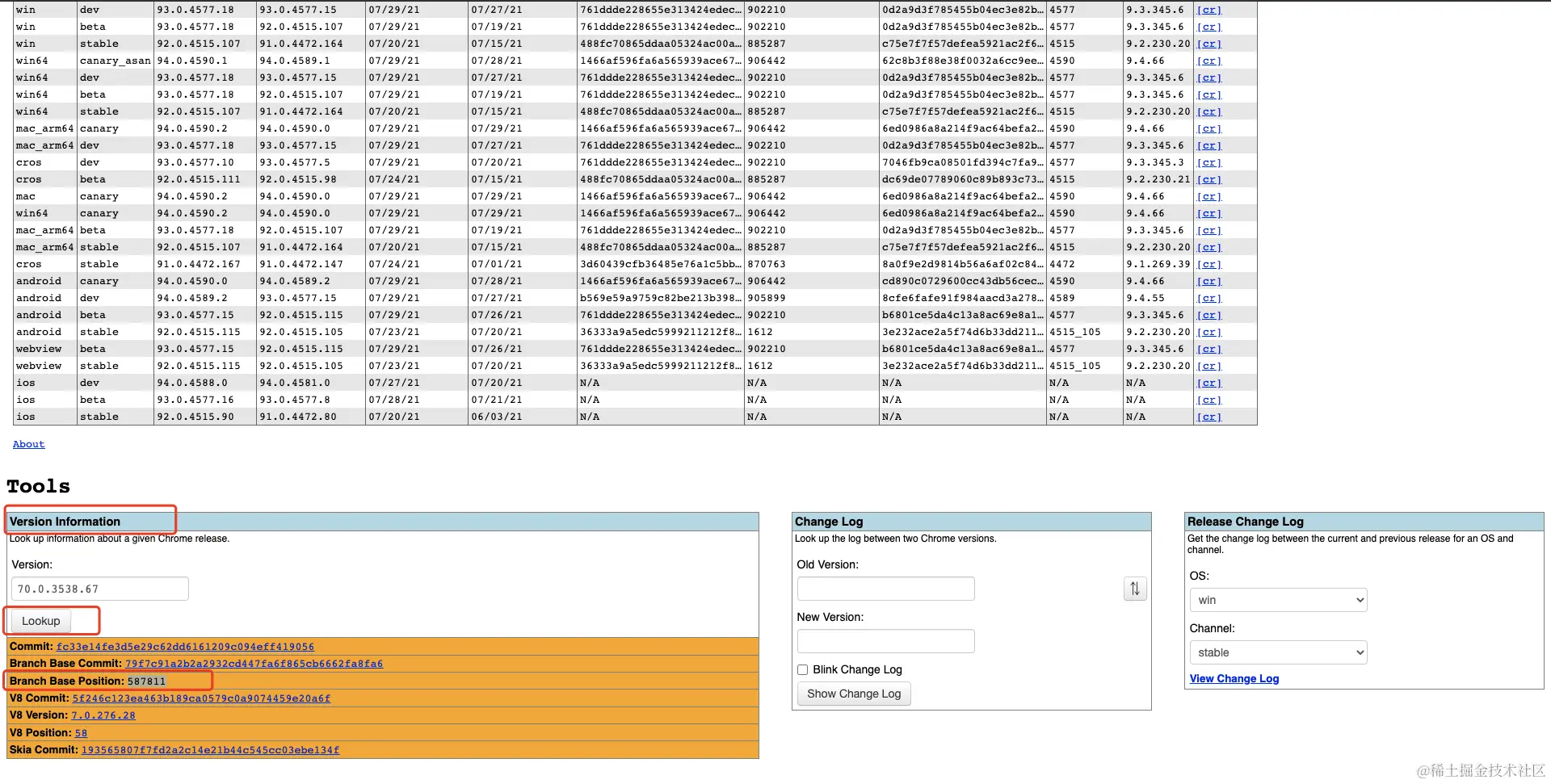Click version cell 92.0.4515.111
1551x784 pixels.
(x=204, y=179)
